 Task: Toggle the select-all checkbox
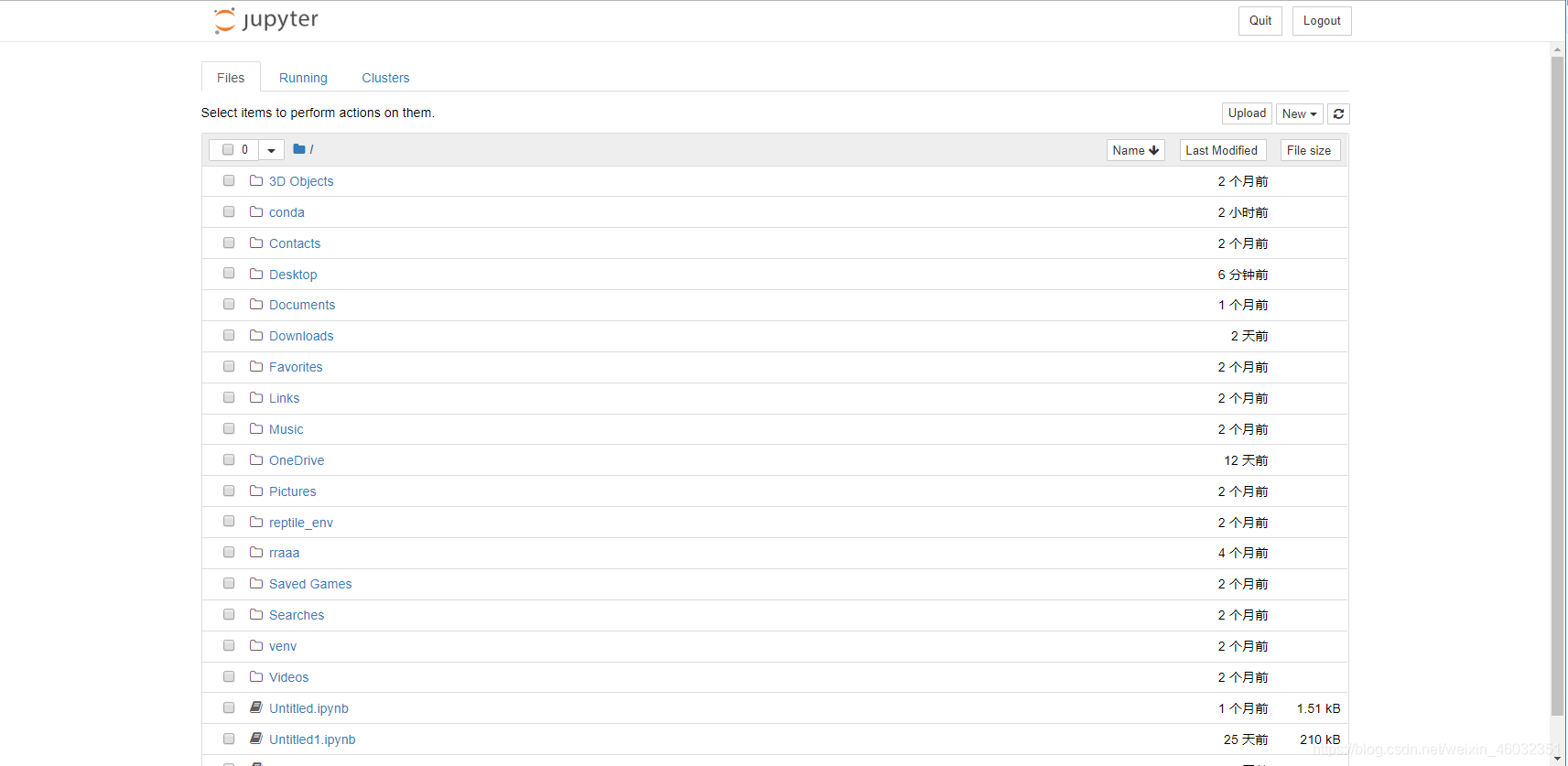click(228, 149)
